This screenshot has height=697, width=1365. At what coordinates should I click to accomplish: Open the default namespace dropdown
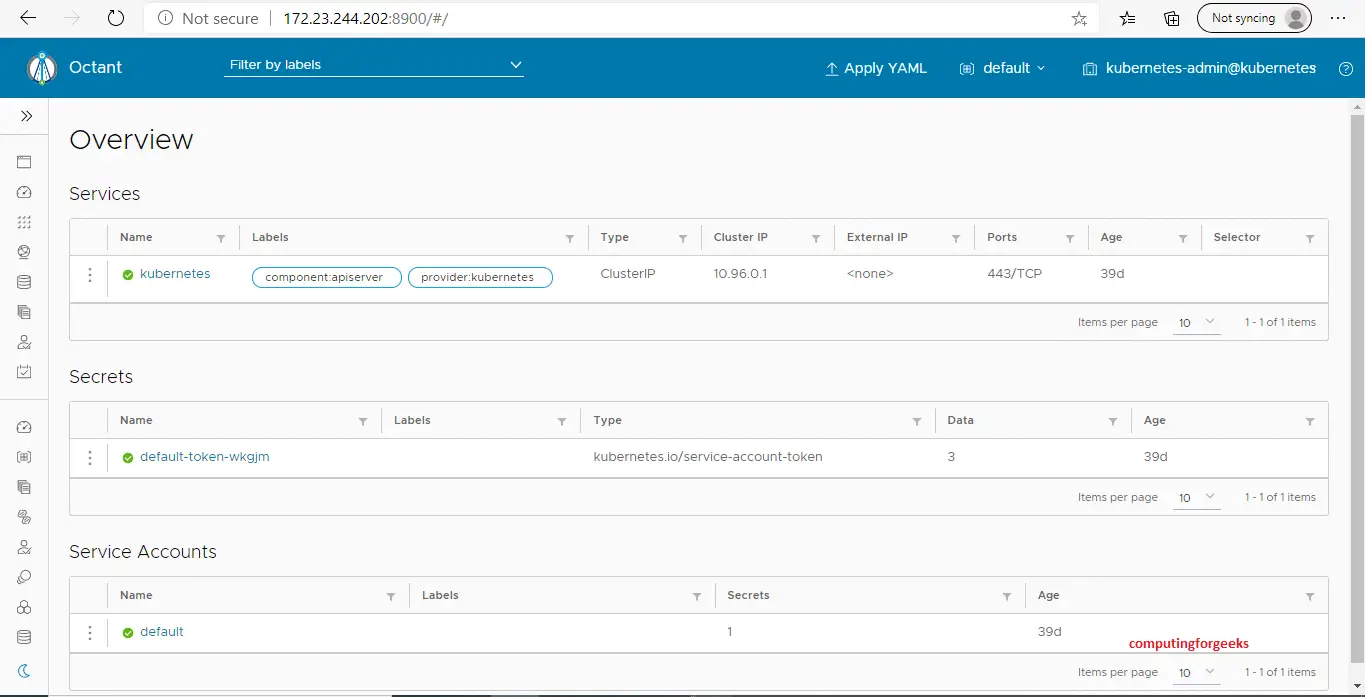(1002, 68)
